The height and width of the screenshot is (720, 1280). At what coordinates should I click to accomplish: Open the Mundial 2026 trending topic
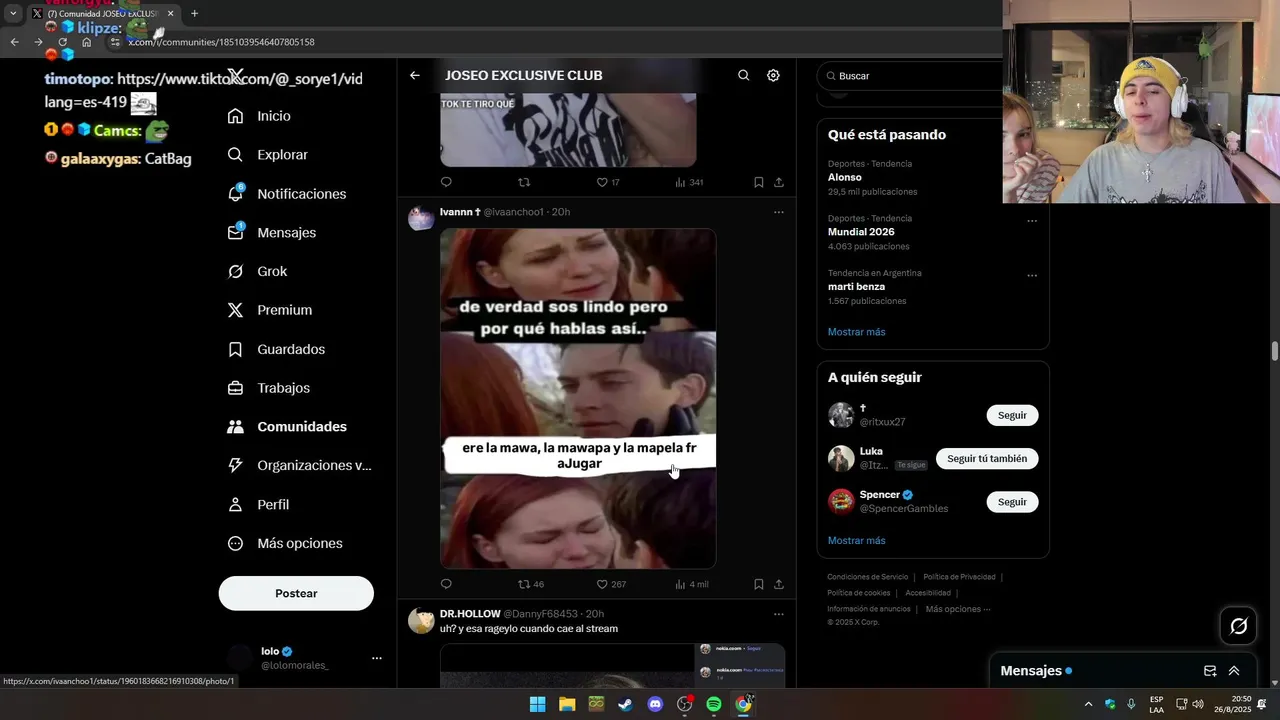(x=933, y=232)
